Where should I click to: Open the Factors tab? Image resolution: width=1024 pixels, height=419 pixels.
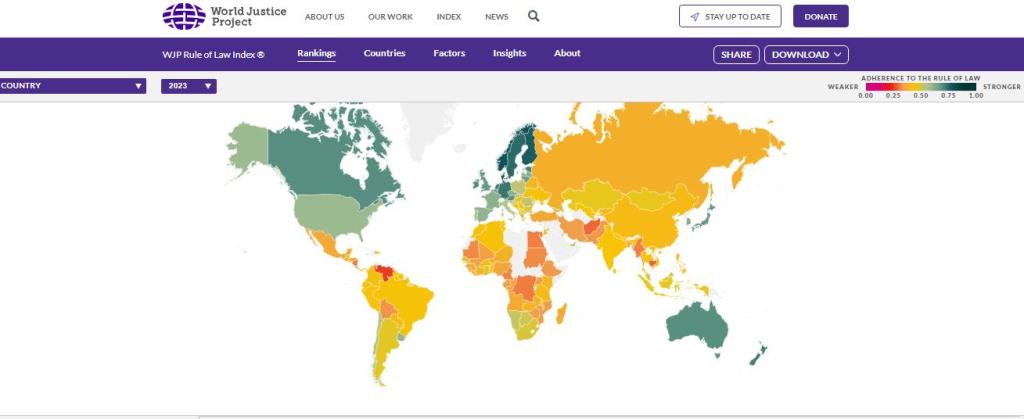449,54
